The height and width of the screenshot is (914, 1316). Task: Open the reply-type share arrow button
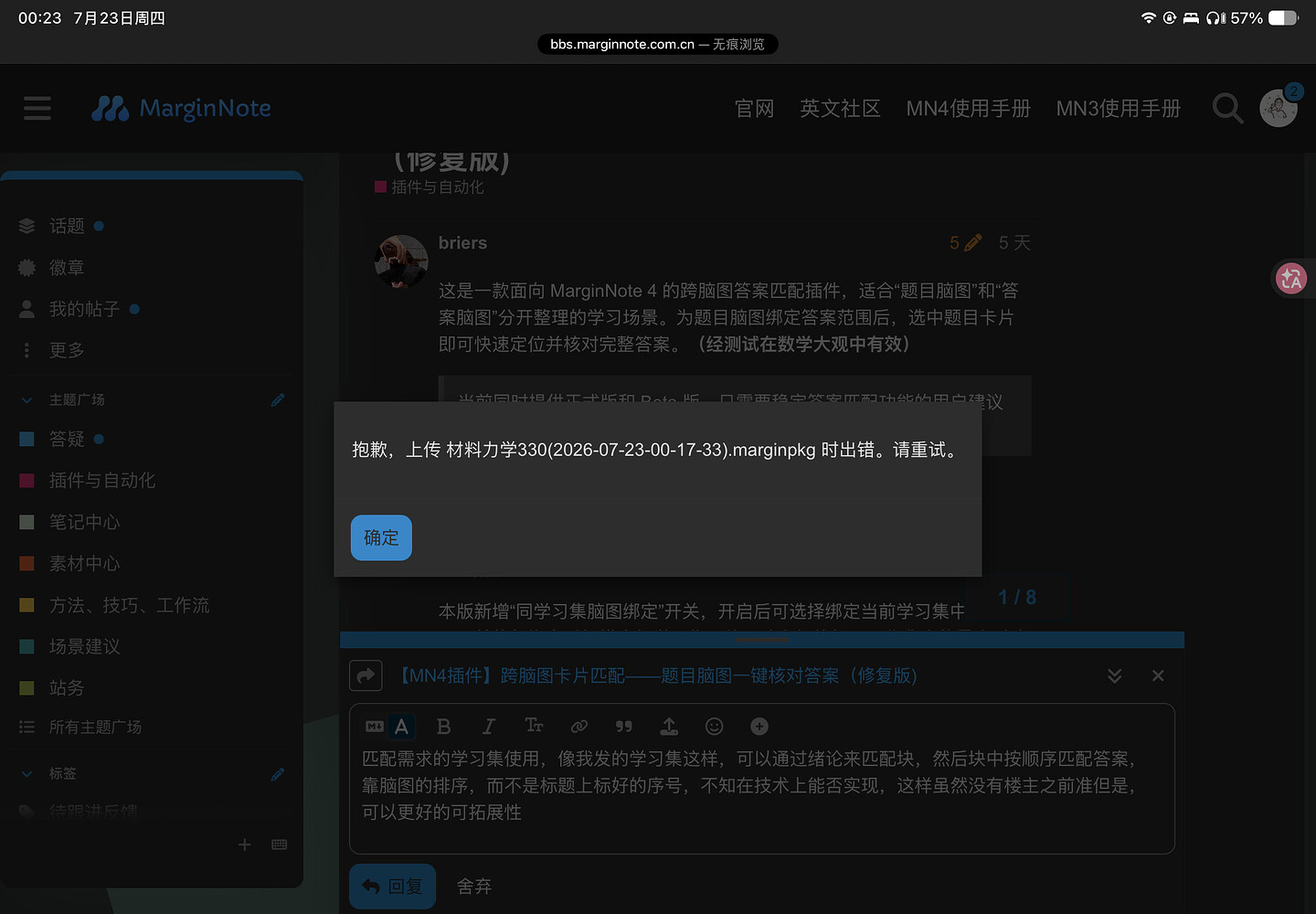(366, 675)
